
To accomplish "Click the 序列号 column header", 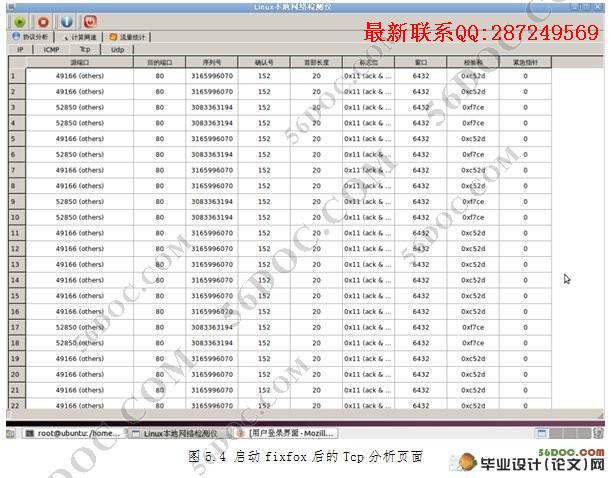I will tap(212, 62).
